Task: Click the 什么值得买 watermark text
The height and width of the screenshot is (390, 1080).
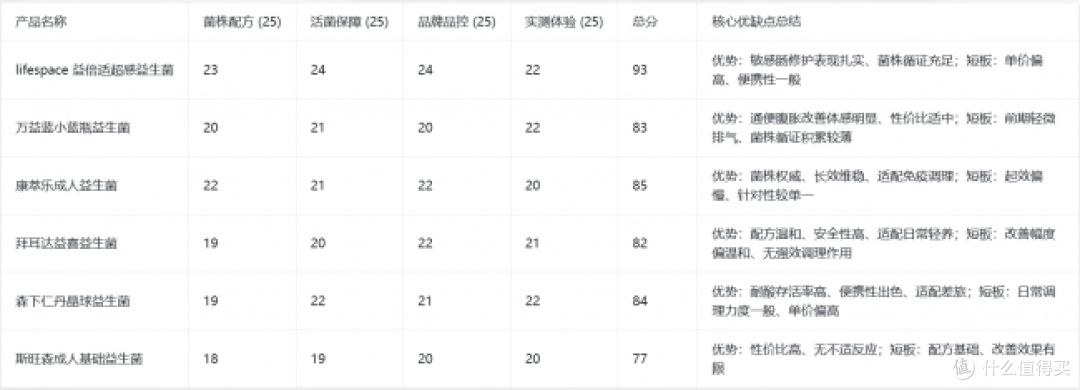Action: 1026,369
